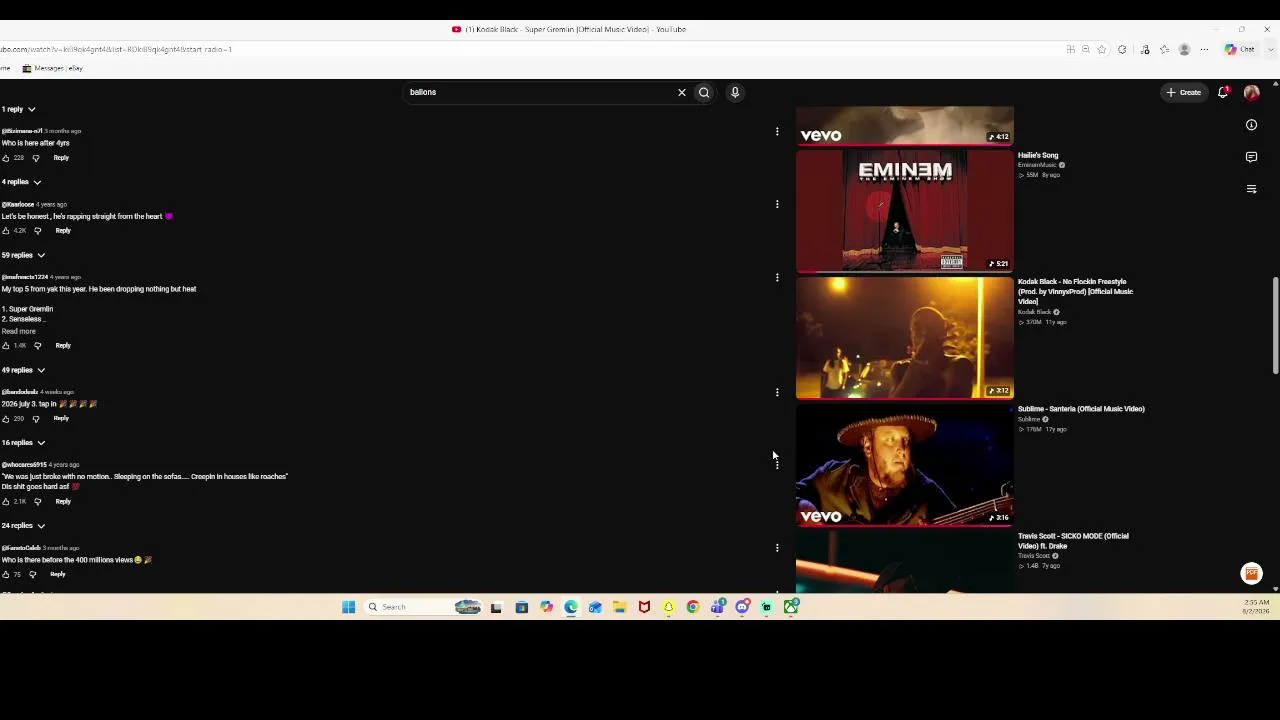This screenshot has height=720, width=1280.
Task: Open File Explorer from the taskbar
Action: pyautogui.click(x=620, y=607)
